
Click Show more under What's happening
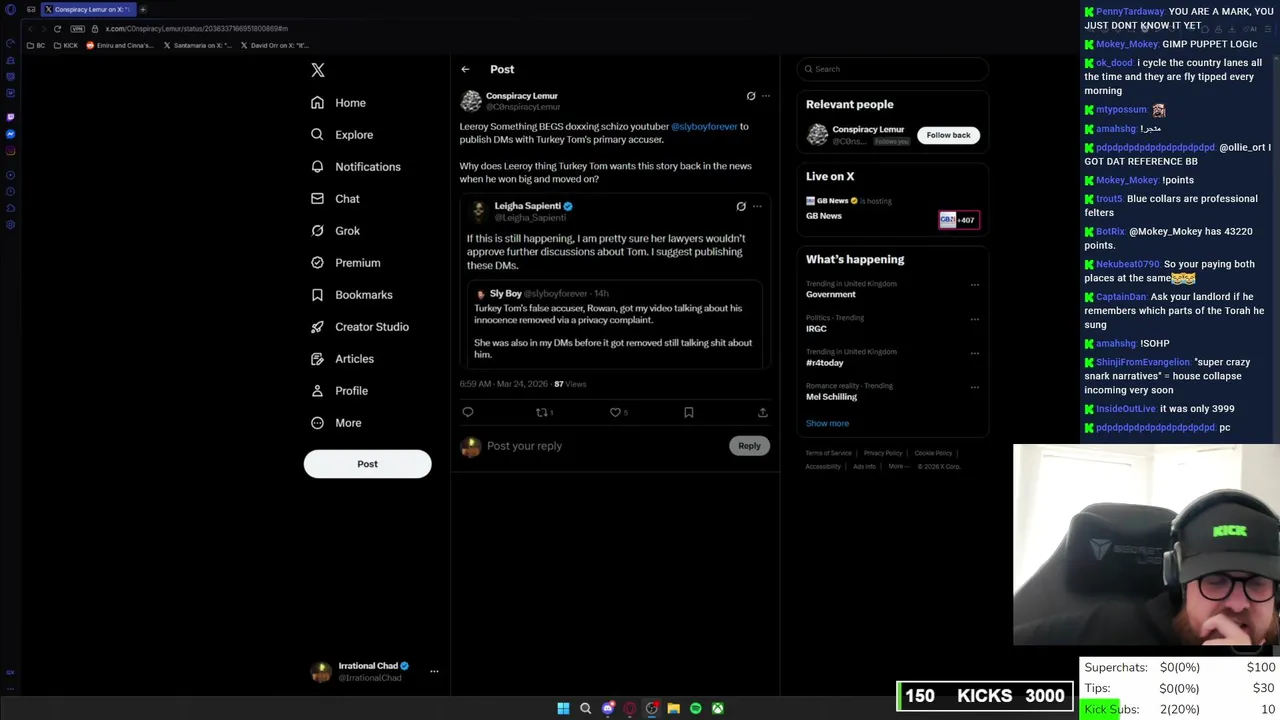coord(827,423)
